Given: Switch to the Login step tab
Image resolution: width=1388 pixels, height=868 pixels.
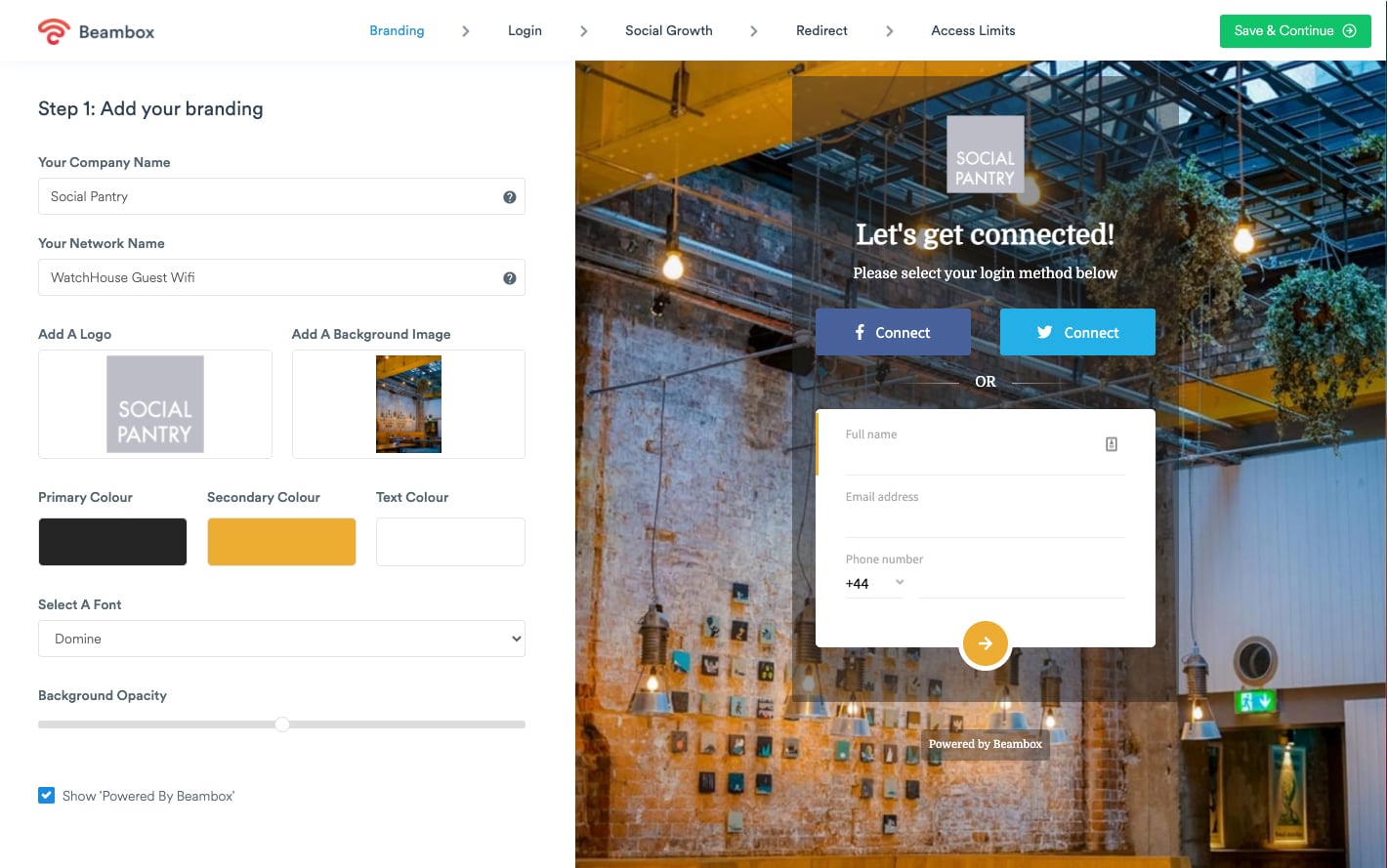Looking at the screenshot, I should click(x=525, y=31).
